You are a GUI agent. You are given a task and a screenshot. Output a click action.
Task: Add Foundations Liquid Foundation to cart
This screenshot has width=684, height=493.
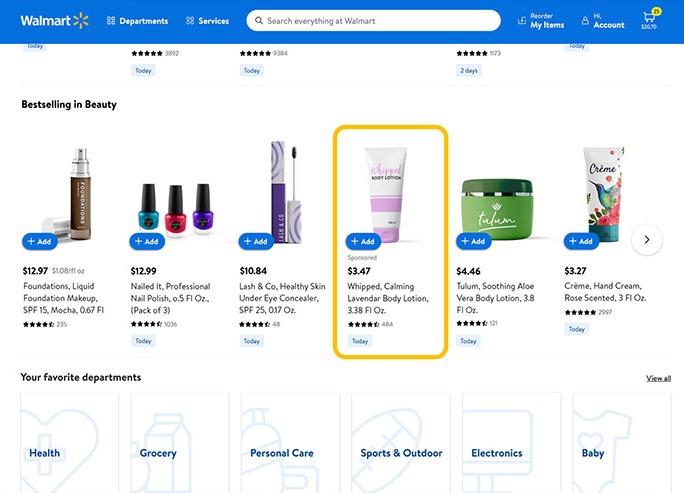point(40,241)
